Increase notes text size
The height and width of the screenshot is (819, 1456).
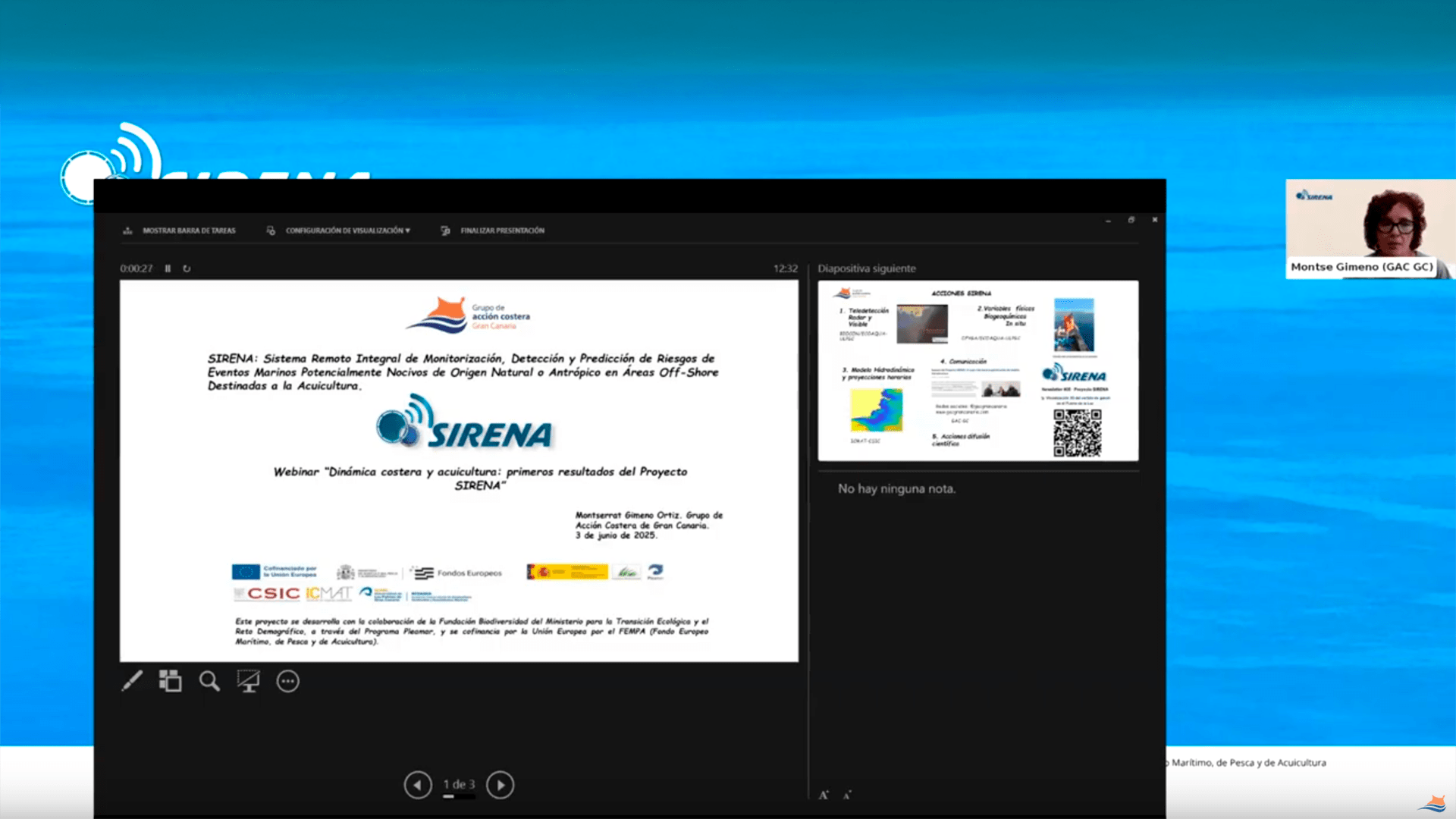coord(824,795)
